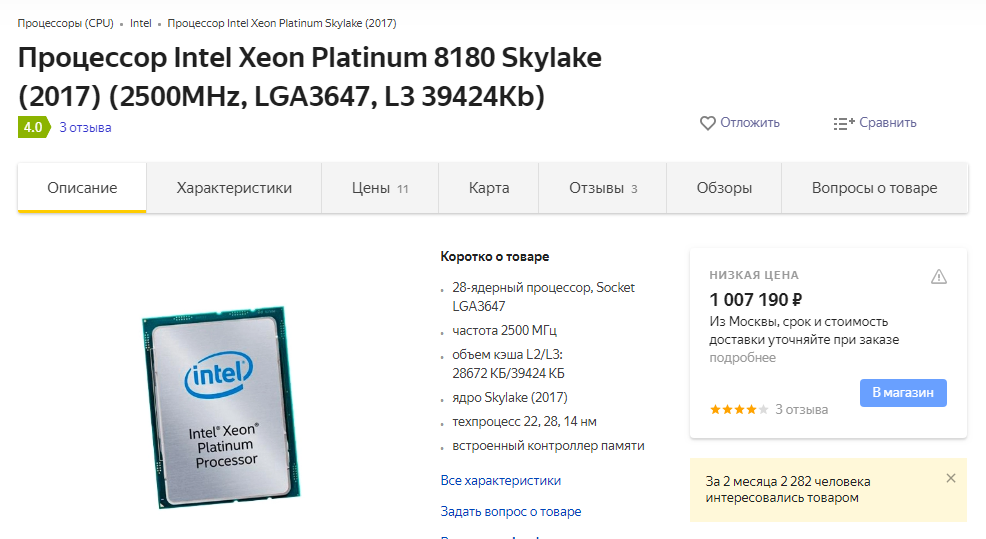Click the compare list icon
Viewport: 986px width, 539px height.
point(843,123)
